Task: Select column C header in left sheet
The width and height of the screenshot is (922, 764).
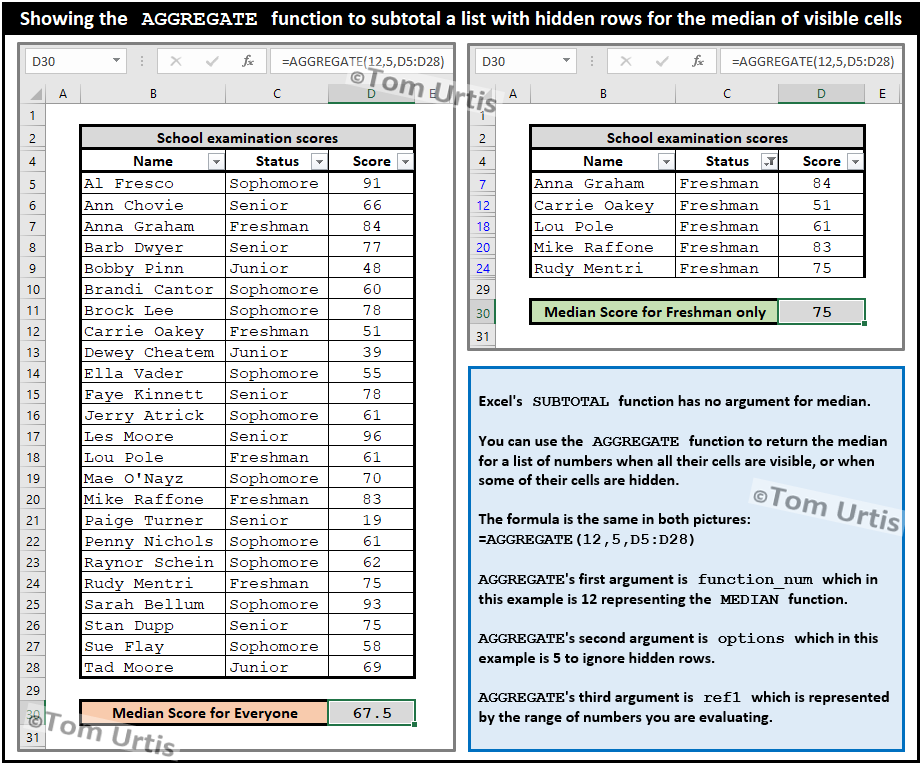Action: click(276, 94)
